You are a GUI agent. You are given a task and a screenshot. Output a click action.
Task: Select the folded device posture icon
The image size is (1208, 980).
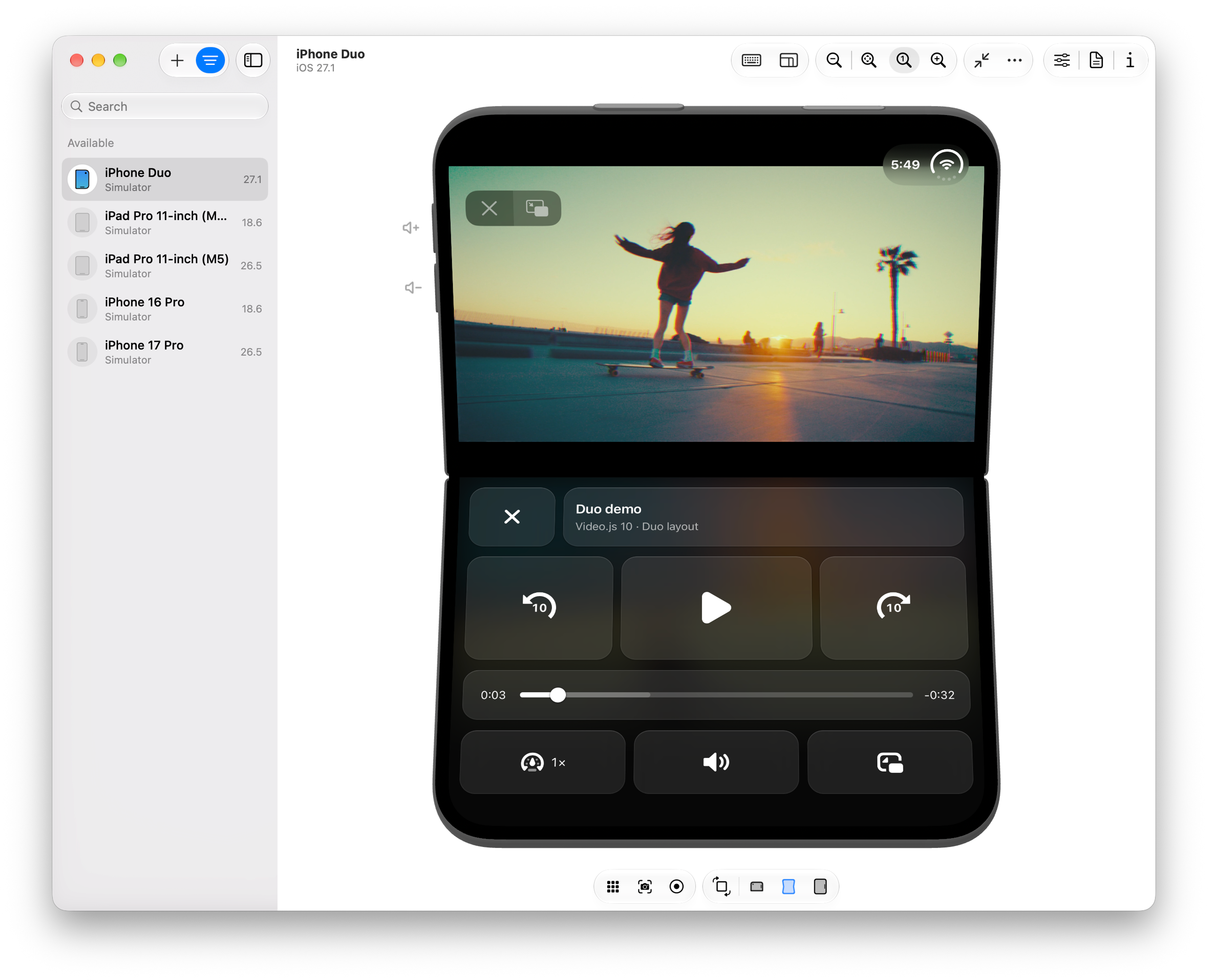(x=757, y=886)
